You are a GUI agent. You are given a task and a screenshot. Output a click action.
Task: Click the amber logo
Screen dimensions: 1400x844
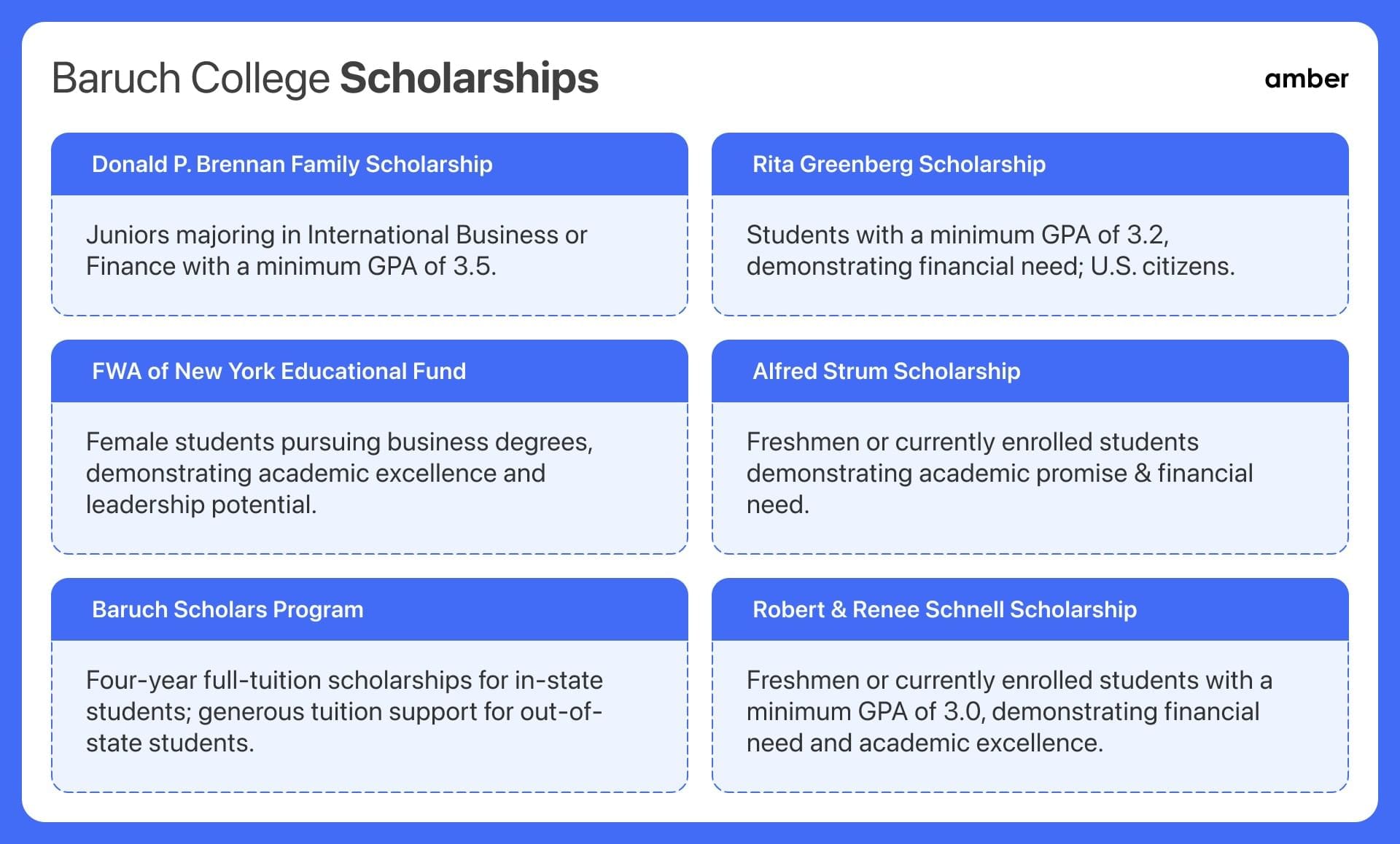click(1306, 79)
